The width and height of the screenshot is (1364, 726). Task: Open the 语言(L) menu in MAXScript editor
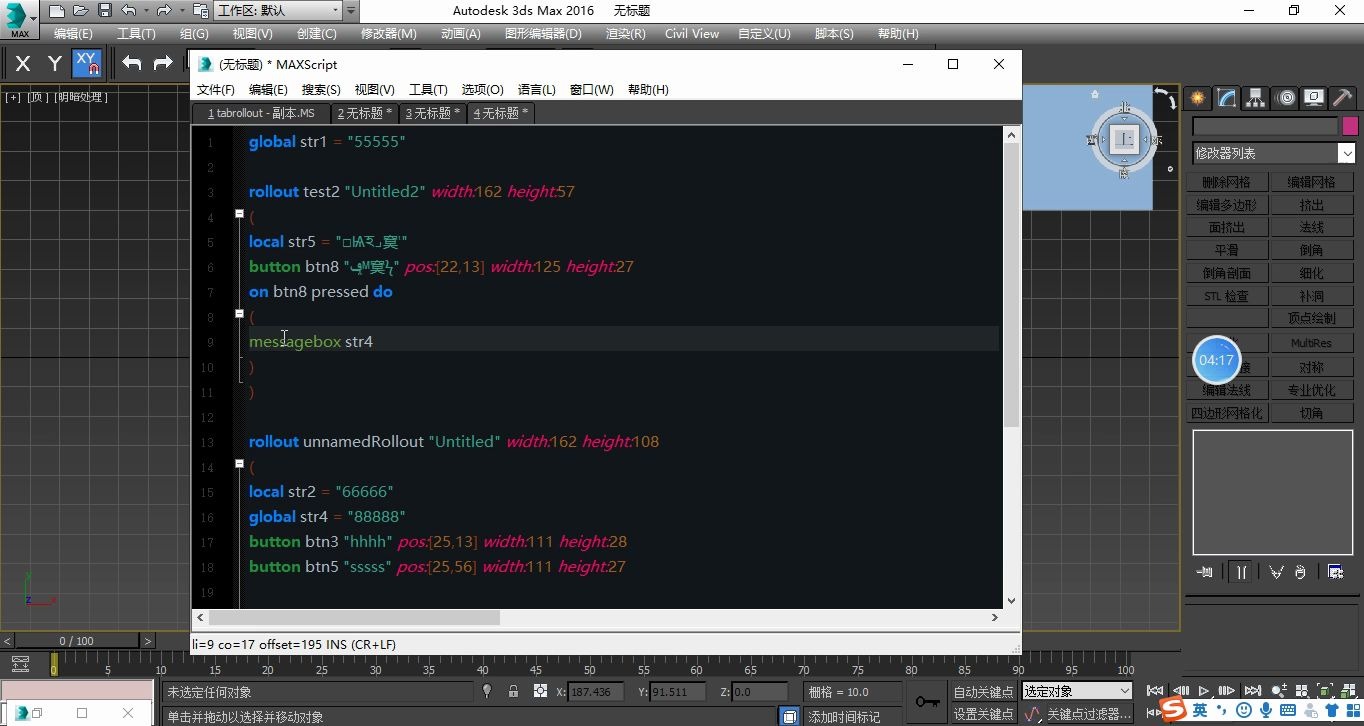point(536,90)
